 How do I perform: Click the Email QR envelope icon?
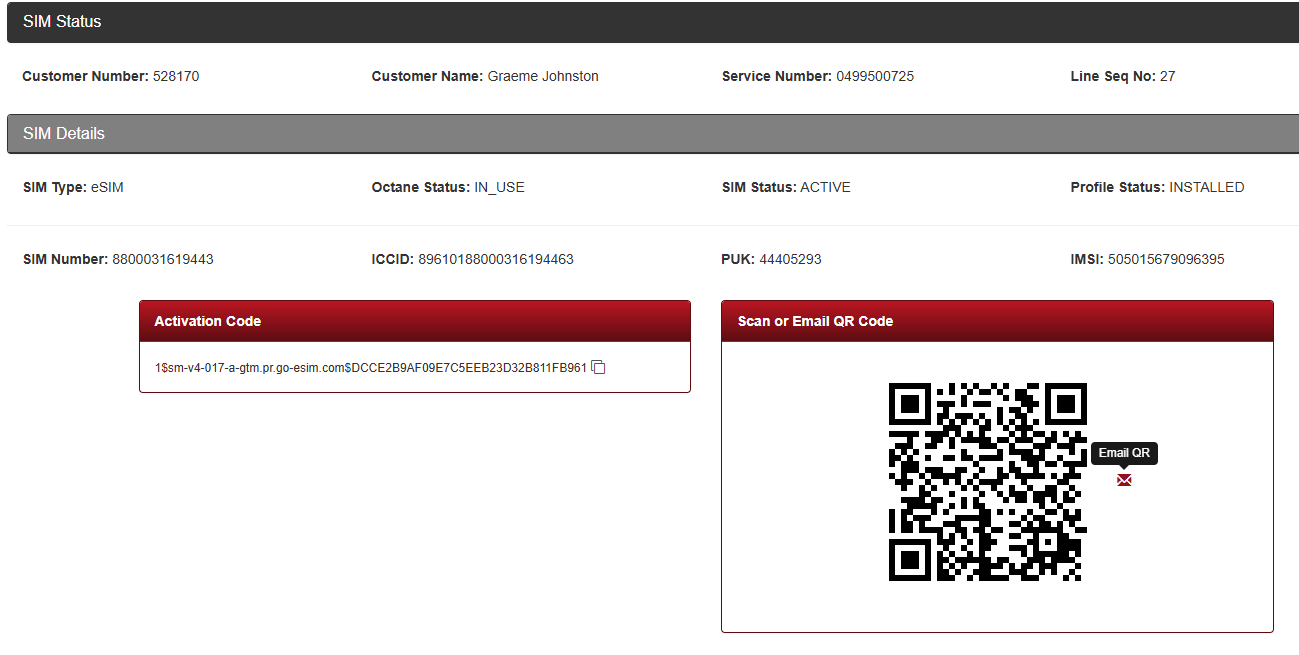(x=1124, y=480)
